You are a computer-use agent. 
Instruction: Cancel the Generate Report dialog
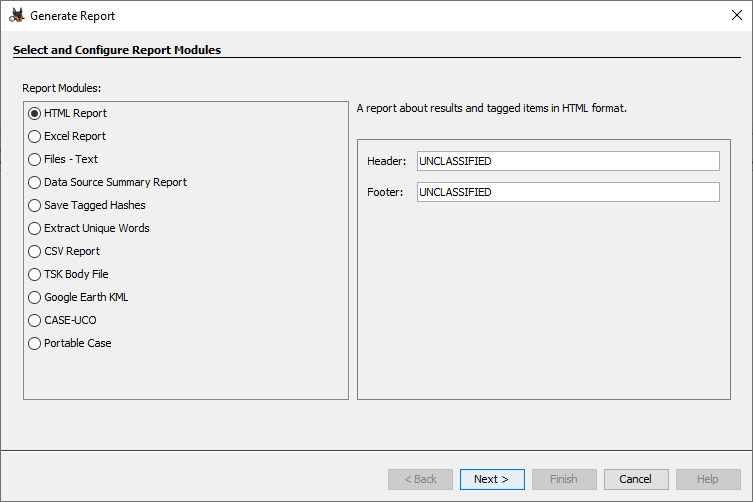[x=635, y=479]
